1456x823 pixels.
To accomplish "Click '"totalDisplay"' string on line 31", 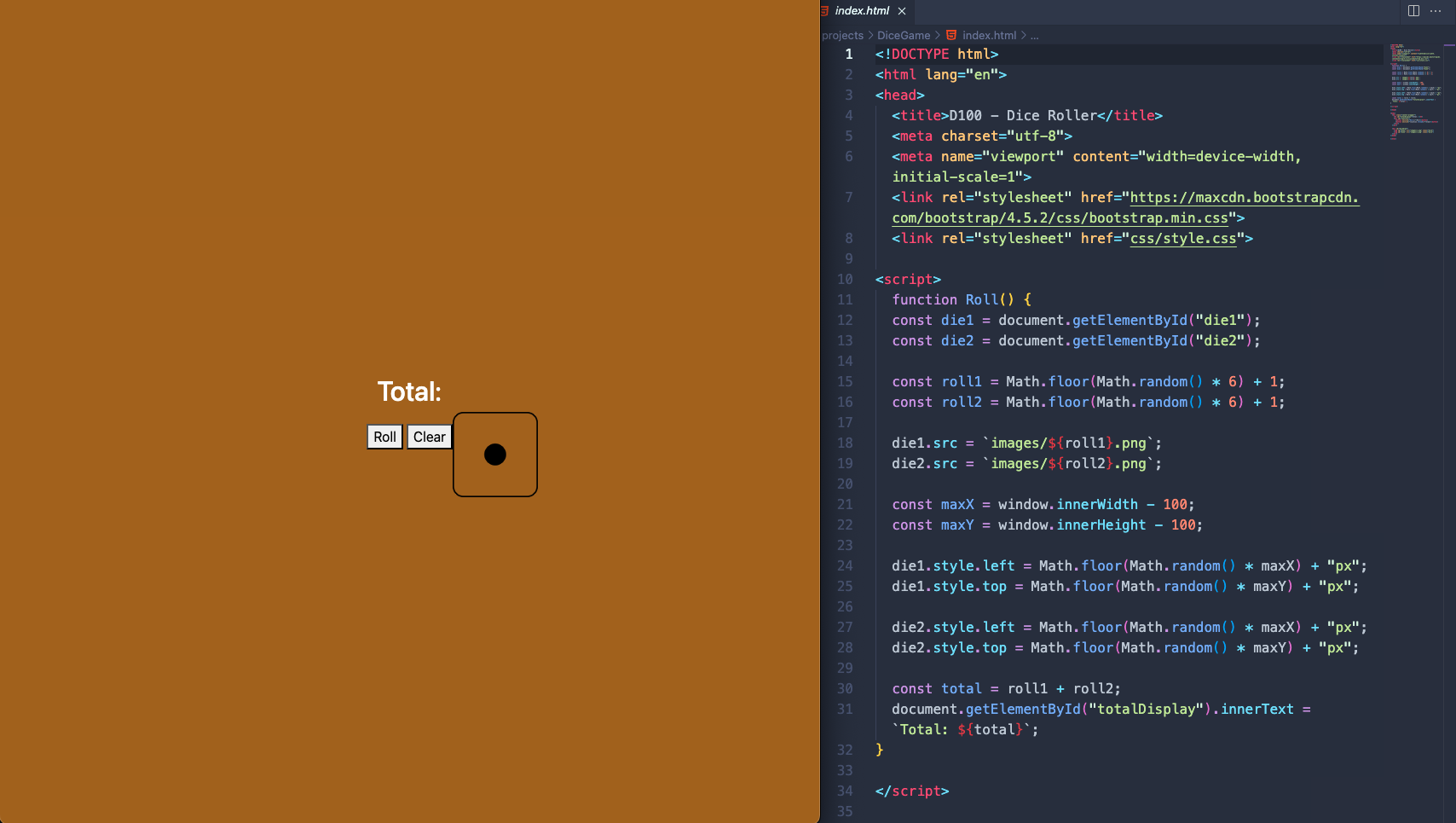I will click(1146, 709).
